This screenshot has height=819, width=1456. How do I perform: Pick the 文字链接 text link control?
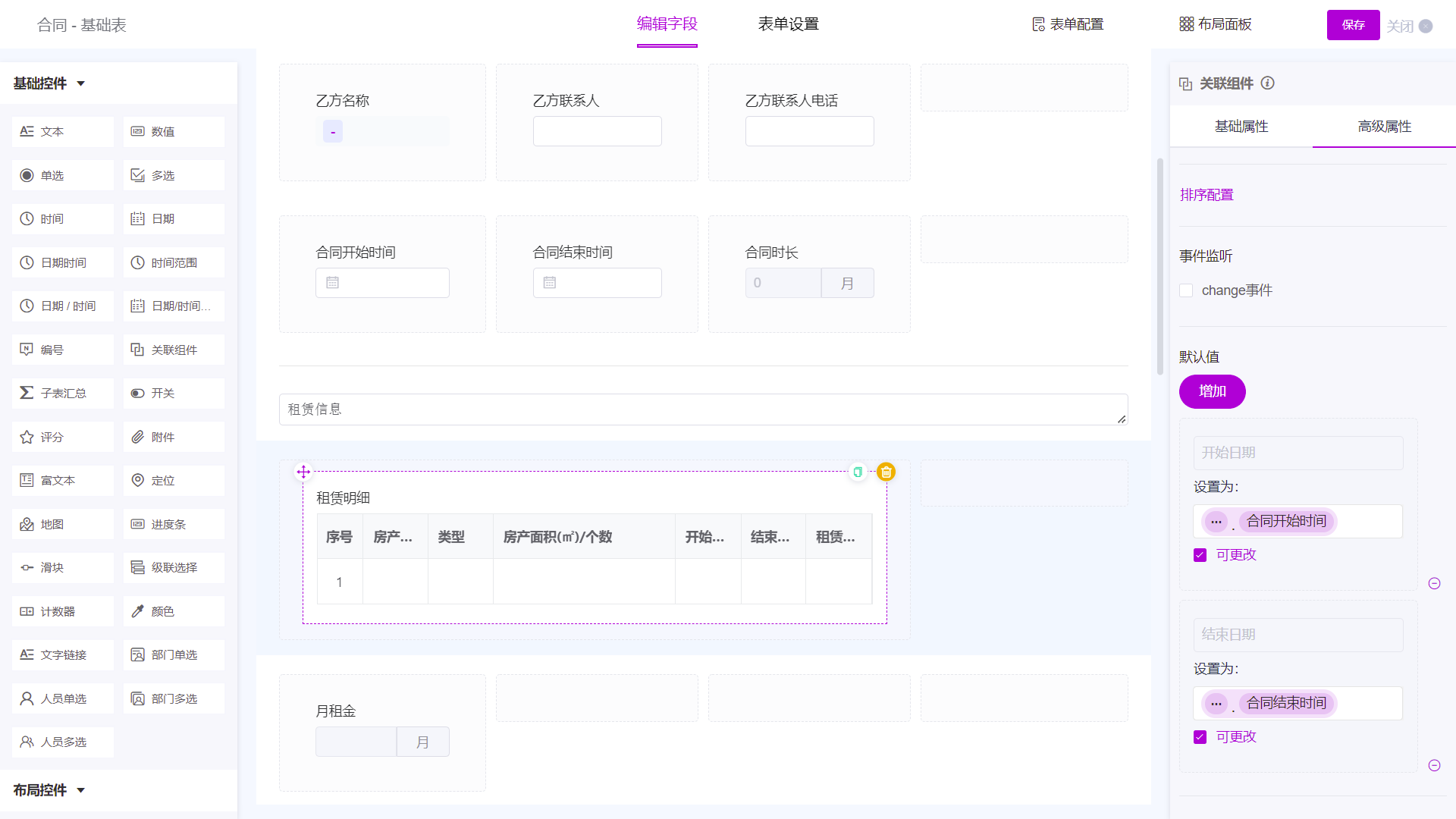coord(63,654)
